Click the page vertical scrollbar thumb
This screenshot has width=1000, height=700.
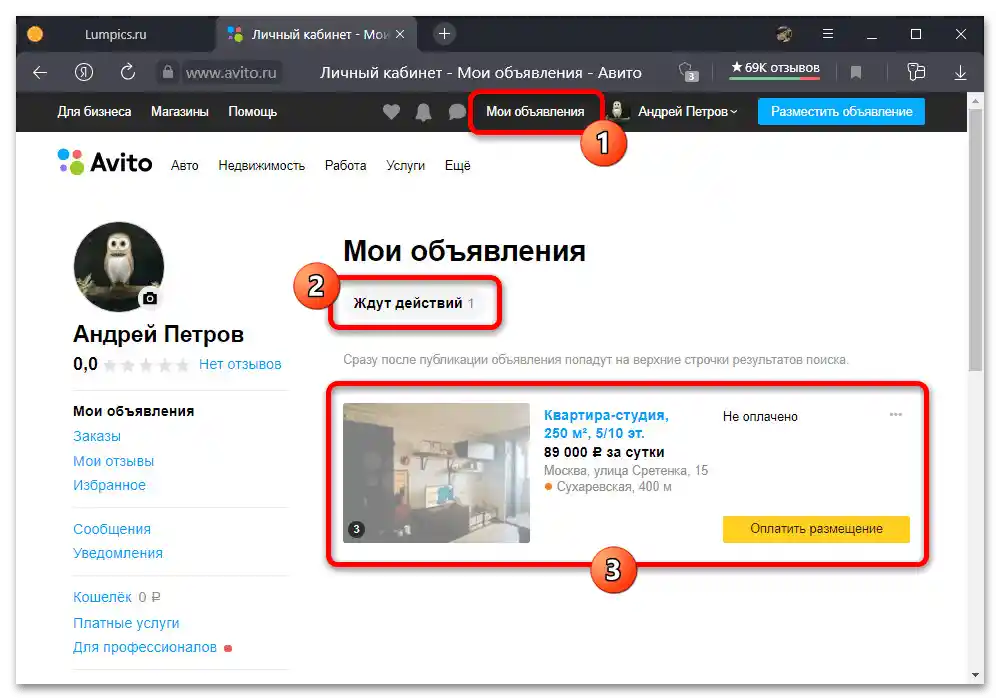coord(975,239)
